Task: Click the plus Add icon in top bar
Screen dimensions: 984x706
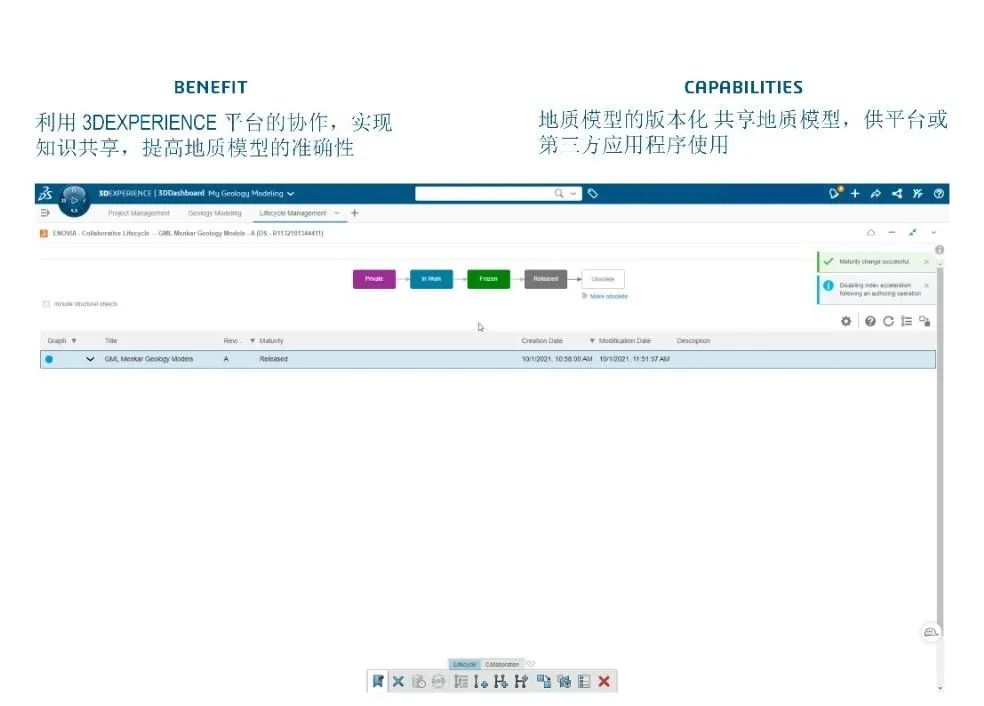Action: click(x=855, y=194)
